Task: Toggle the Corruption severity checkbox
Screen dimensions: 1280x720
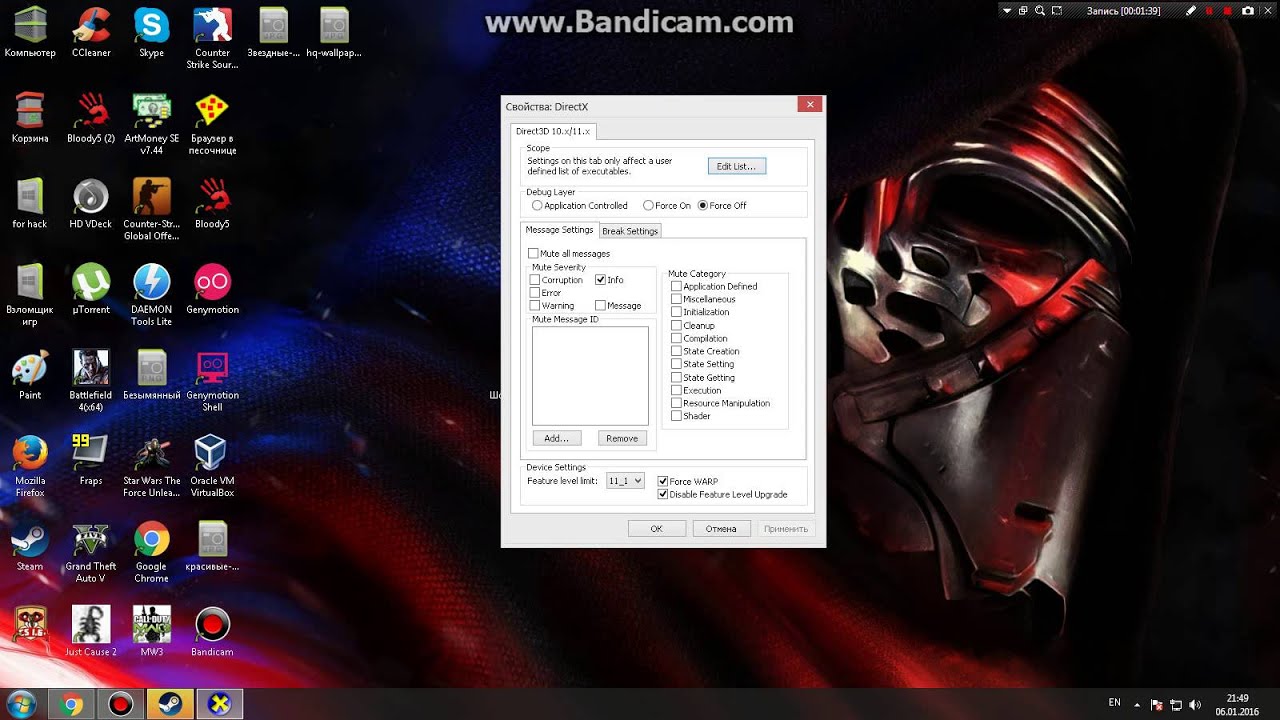Action: point(535,280)
